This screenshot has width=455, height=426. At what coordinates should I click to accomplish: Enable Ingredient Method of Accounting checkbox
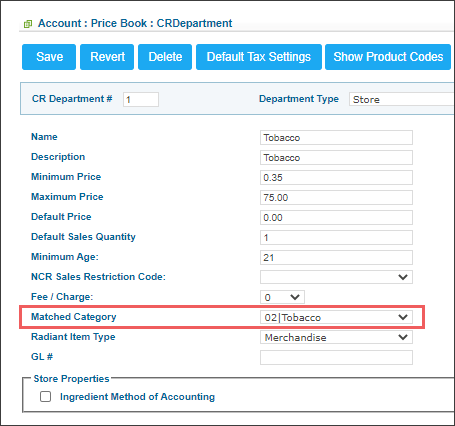click(45, 397)
